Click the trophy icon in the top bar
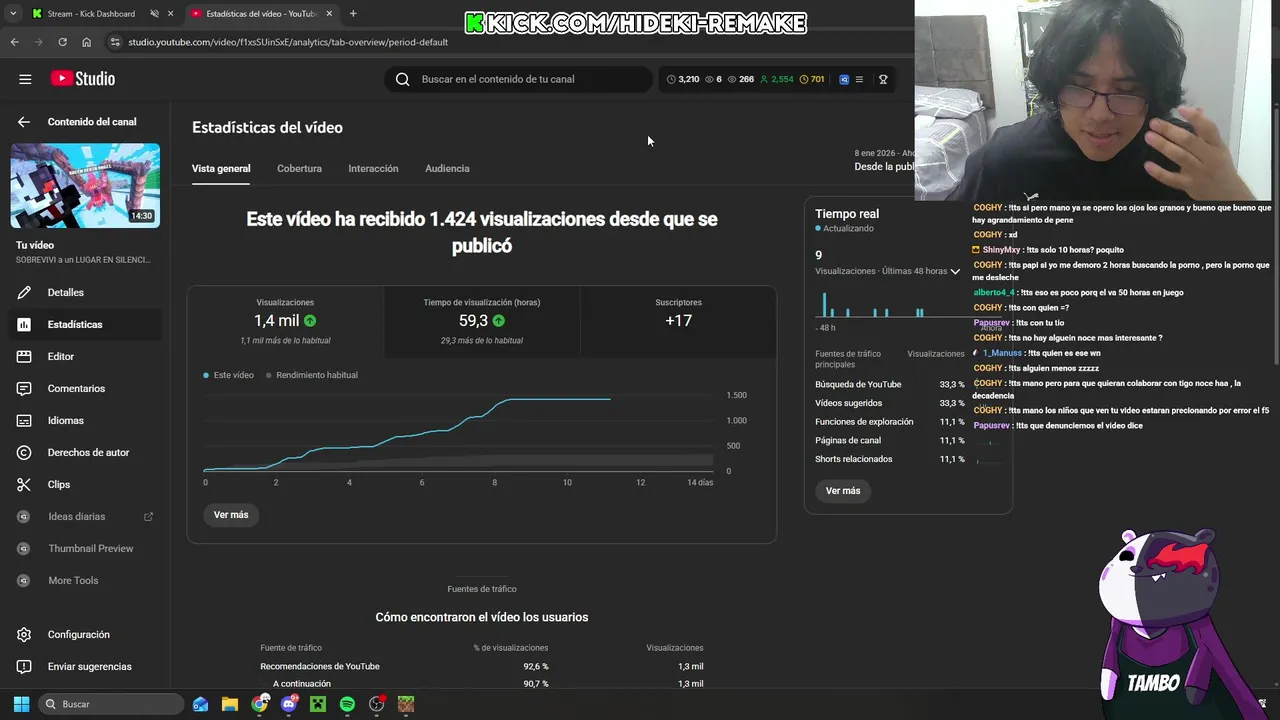 [883, 79]
